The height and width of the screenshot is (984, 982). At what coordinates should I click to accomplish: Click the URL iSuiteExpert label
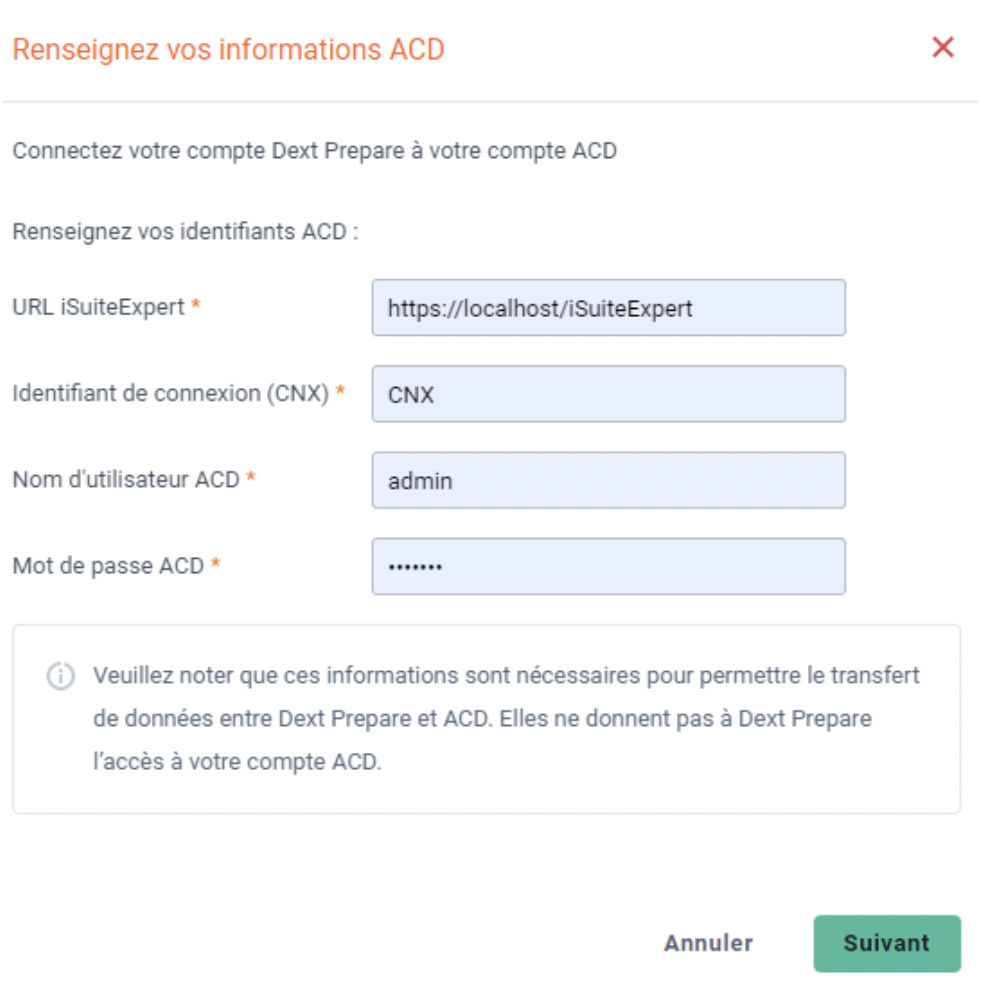pos(99,307)
